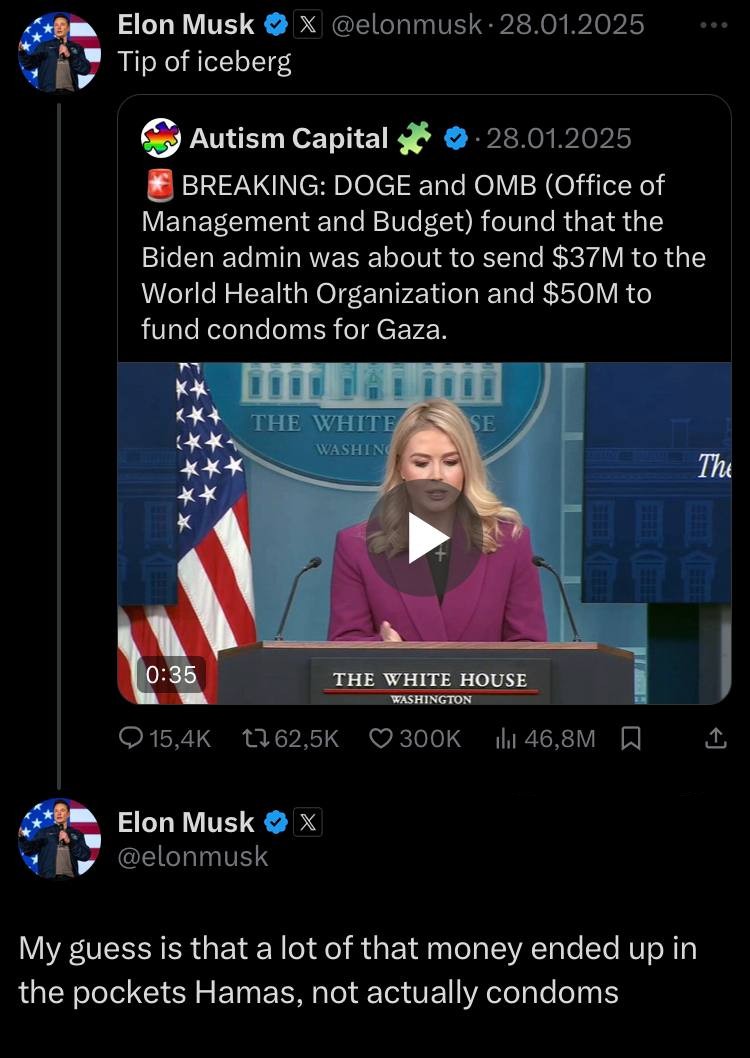Click Elon Musk's top profile avatar
The height and width of the screenshot is (1058, 750).
point(59,51)
